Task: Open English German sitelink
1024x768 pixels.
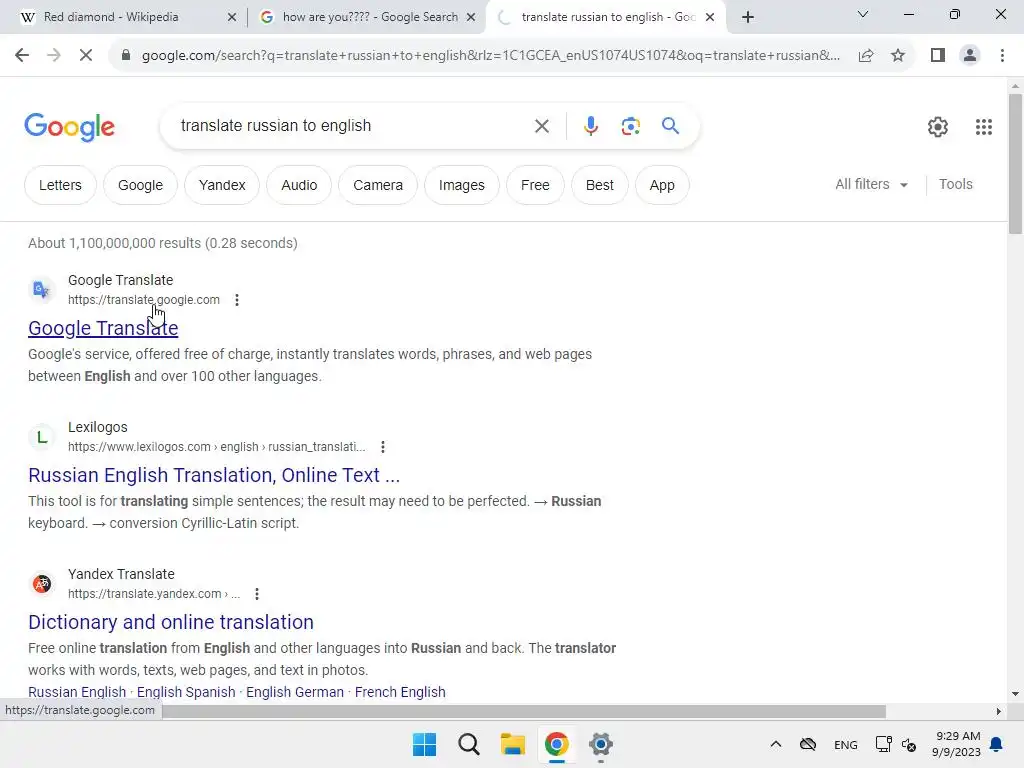Action: pos(295,692)
